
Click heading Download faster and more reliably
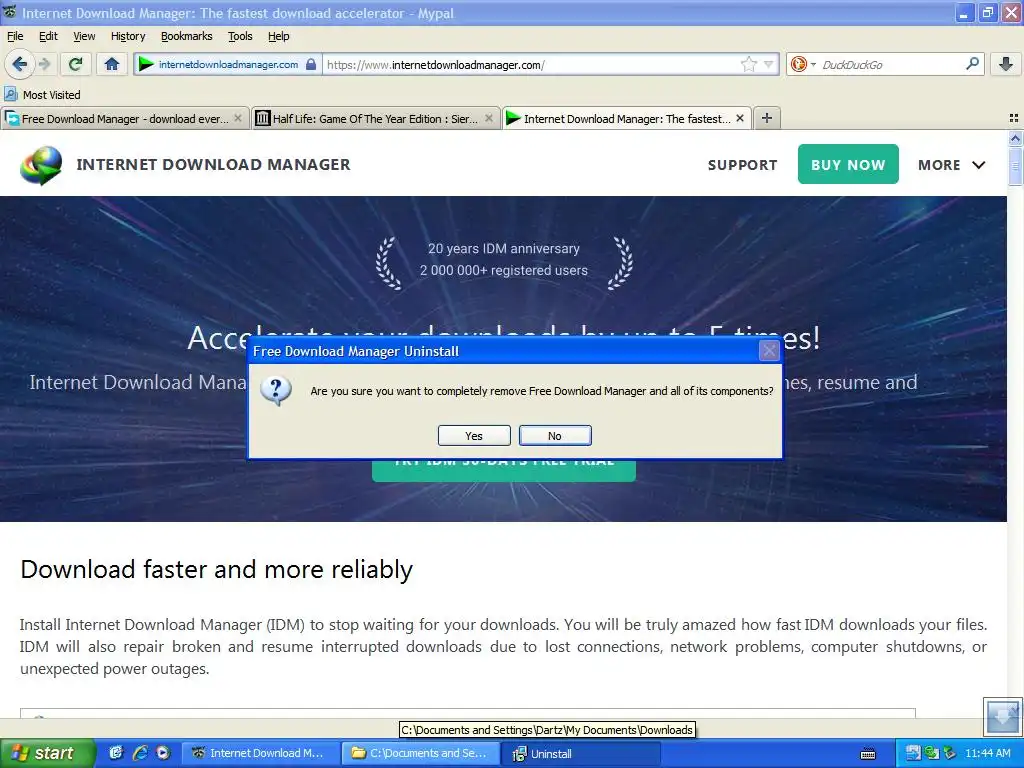point(217,570)
